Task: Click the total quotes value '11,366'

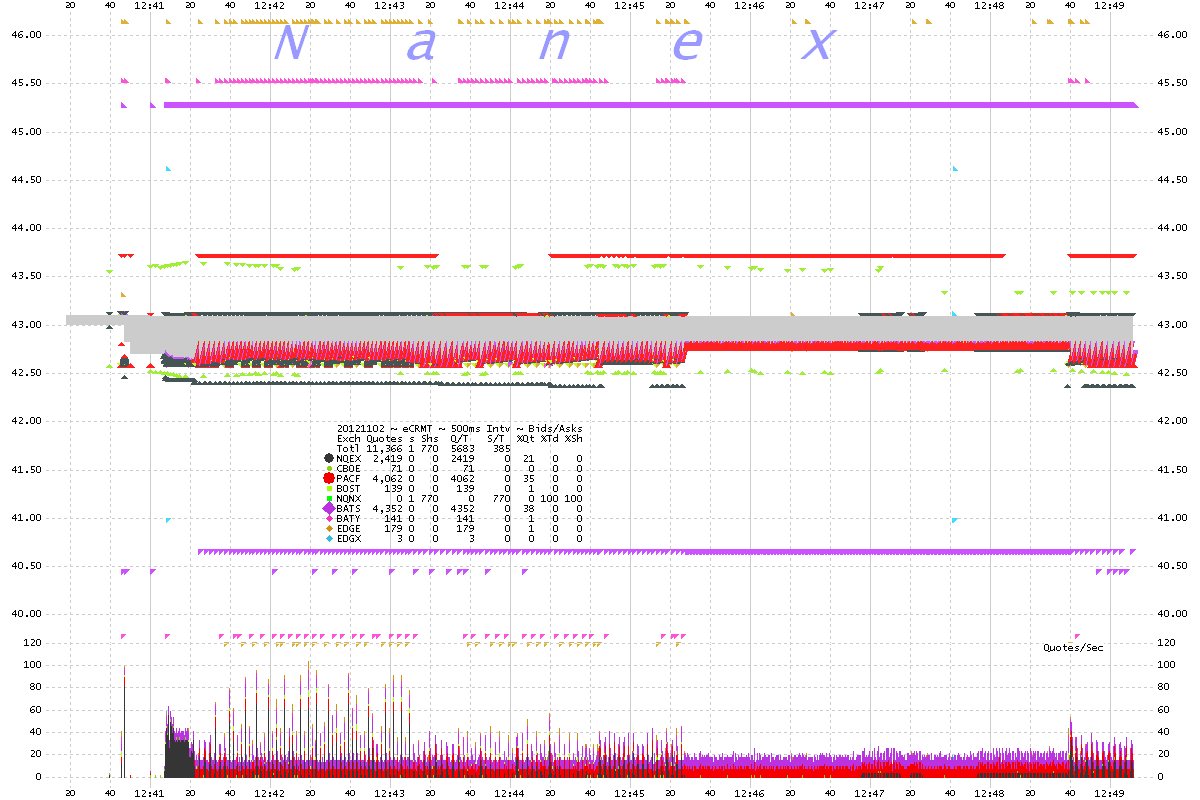Action: (x=385, y=449)
